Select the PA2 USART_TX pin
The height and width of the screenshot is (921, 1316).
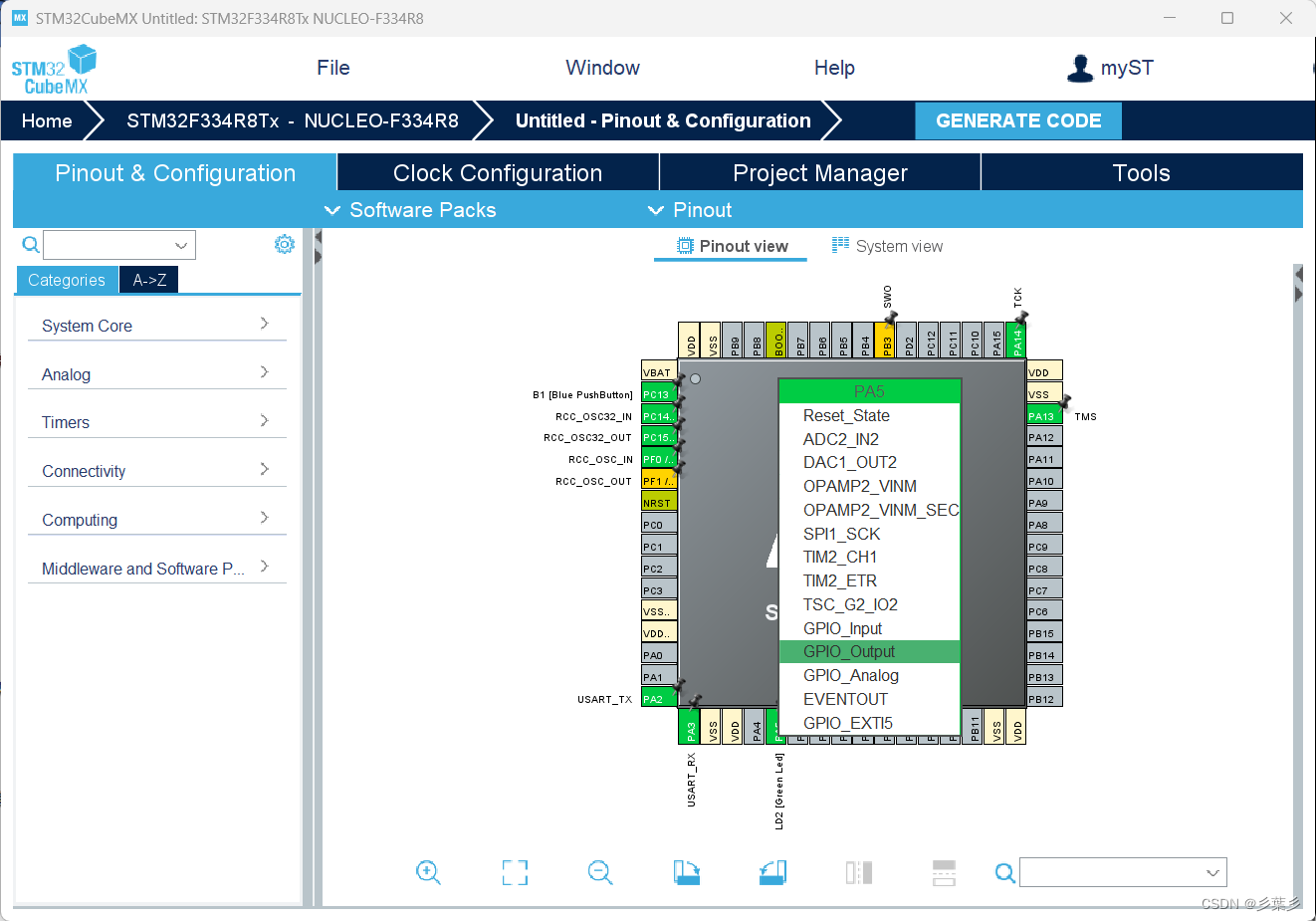659,699
